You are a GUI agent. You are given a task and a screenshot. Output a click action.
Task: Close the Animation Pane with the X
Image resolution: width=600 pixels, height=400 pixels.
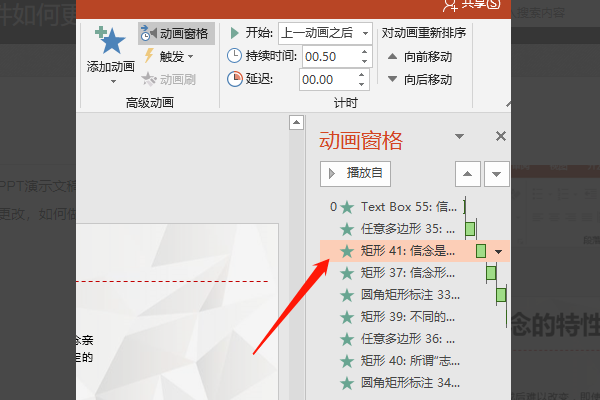[x=501, y=137]
